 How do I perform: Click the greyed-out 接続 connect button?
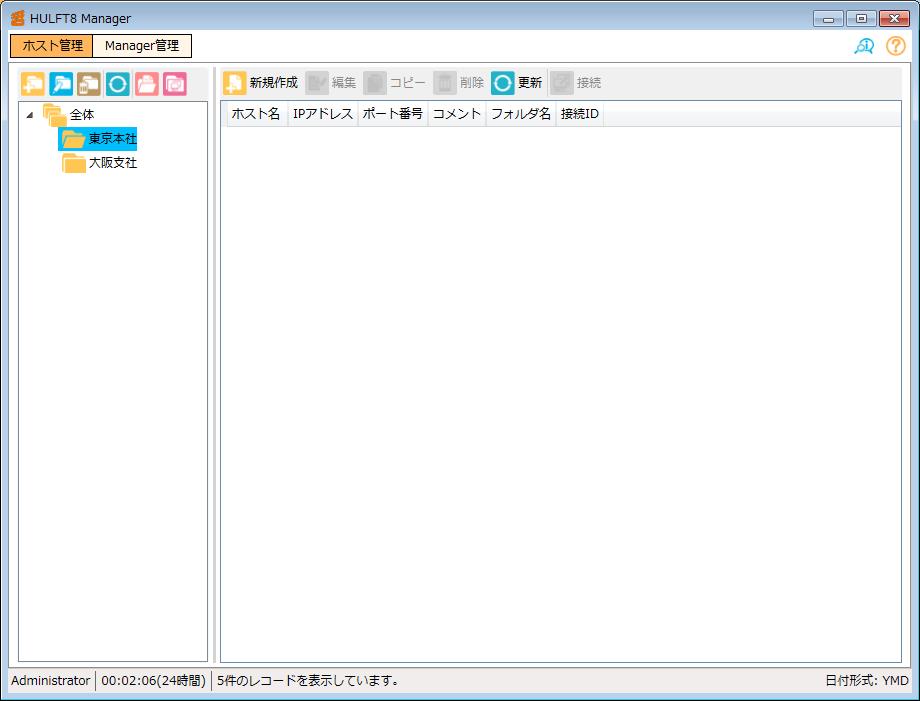tap(576, 83)
